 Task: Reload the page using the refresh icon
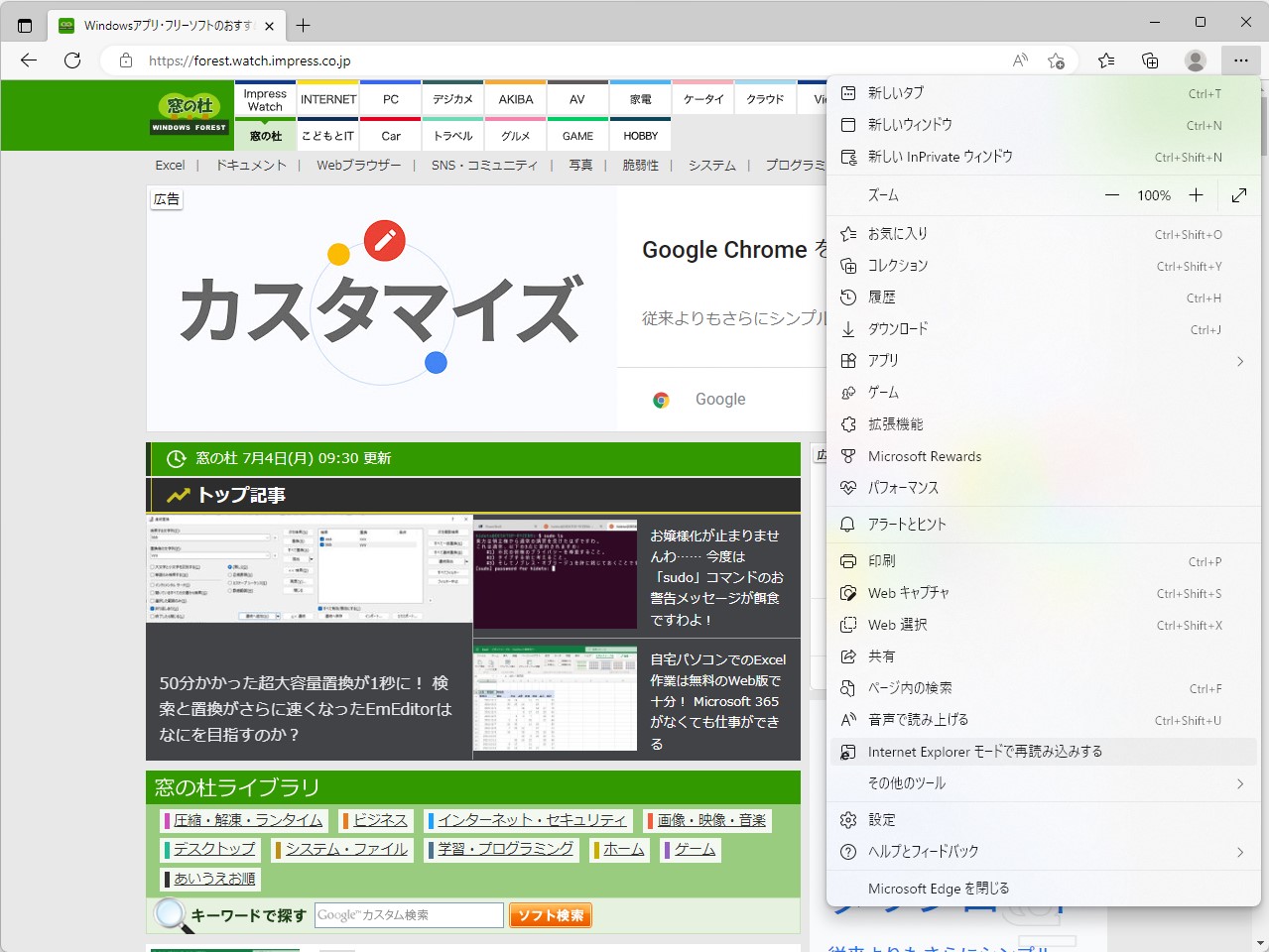tap(71, 60)
